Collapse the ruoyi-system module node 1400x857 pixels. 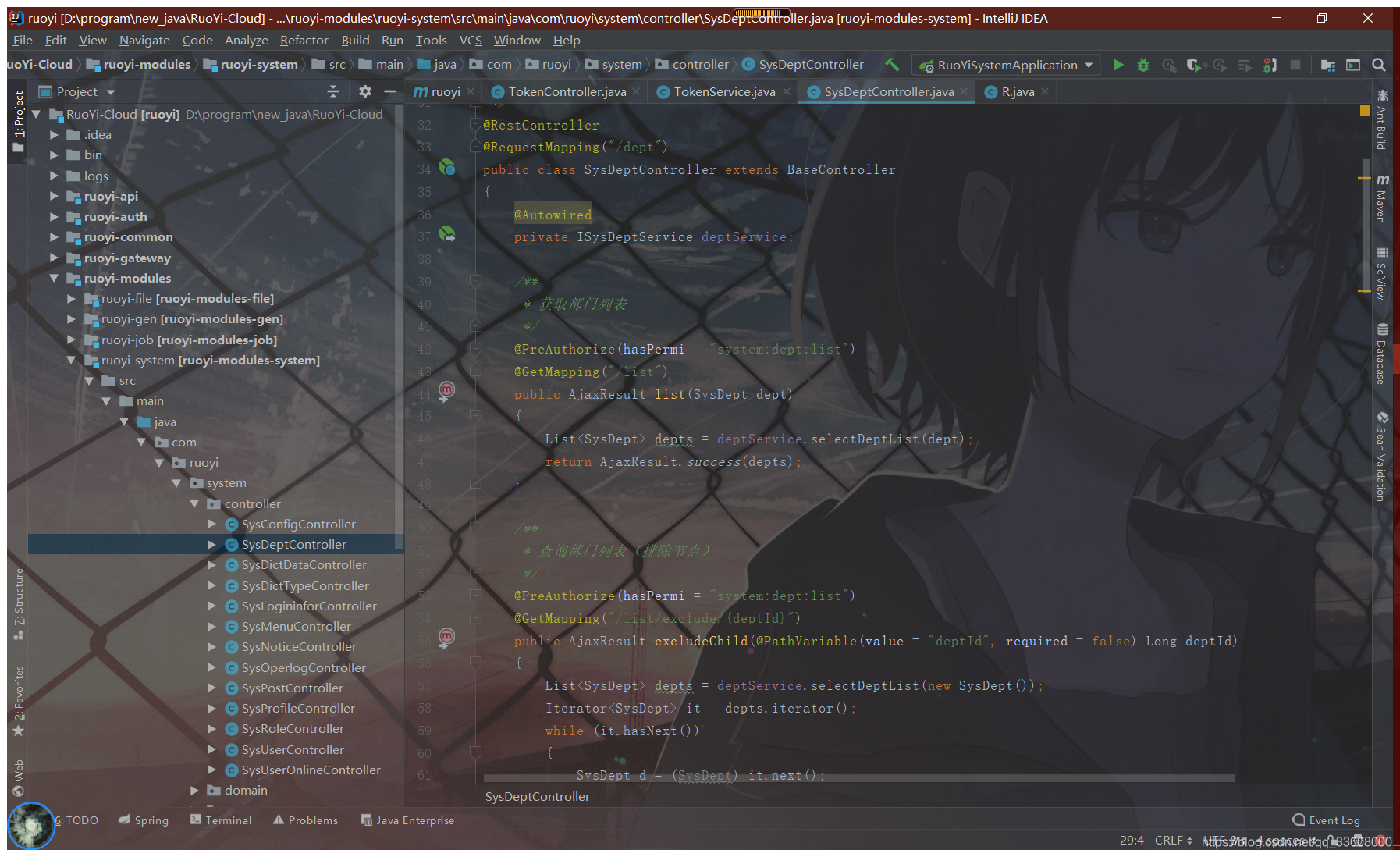71,360
